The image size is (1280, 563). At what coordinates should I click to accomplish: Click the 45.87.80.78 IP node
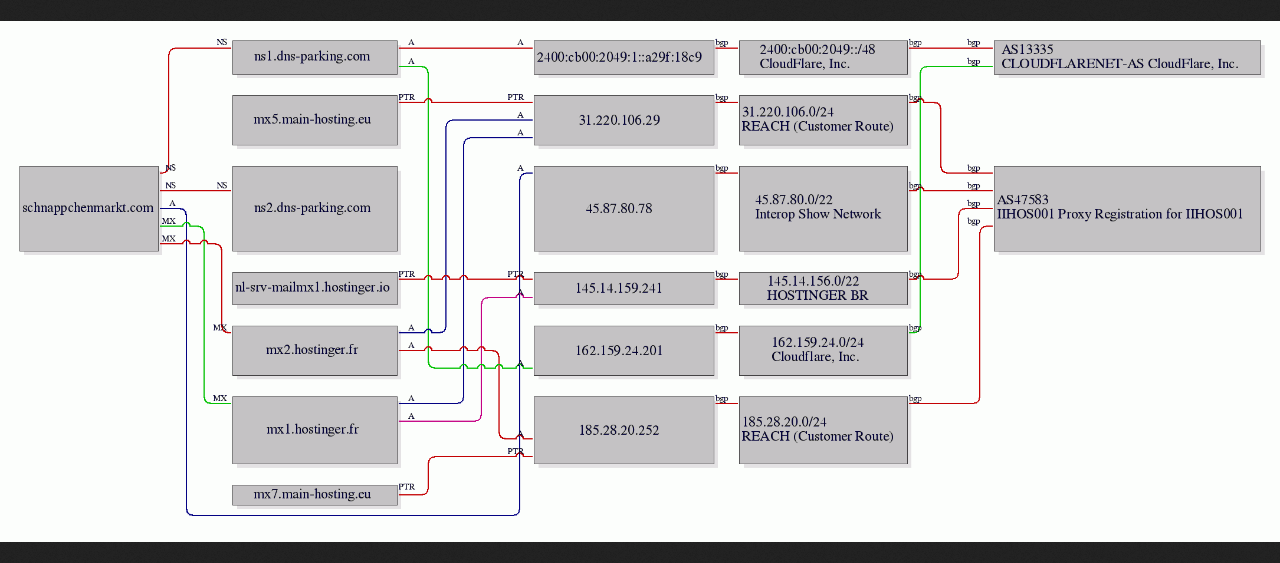pyautogui.click(x=624, y=208)
